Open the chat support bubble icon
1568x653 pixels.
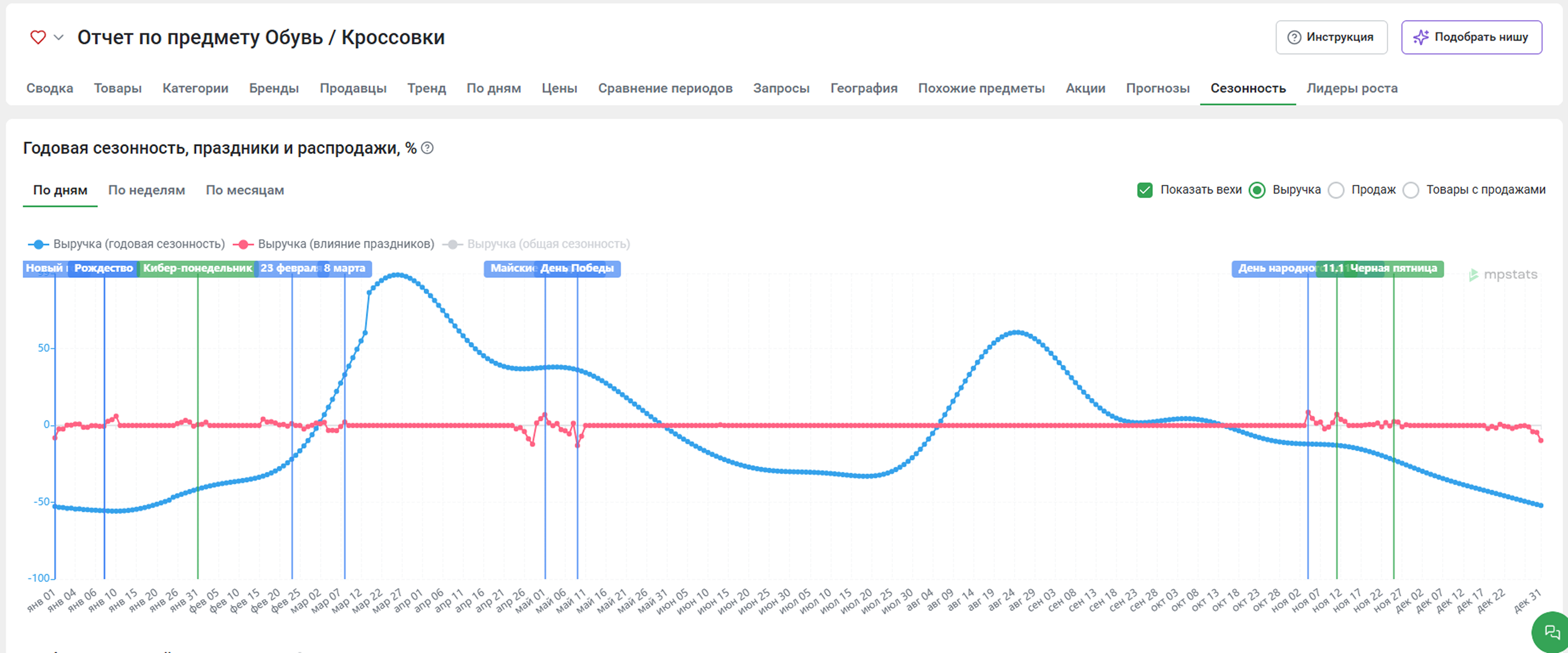[1551, 633]
